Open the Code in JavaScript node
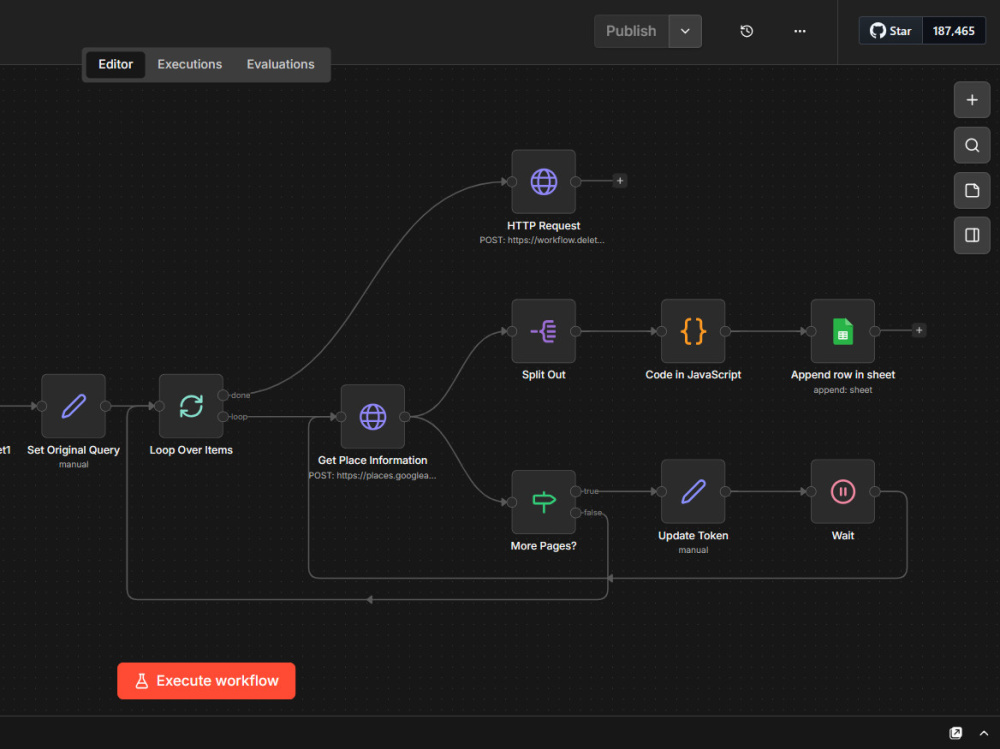Viewport: 1000px width, 749px height. click(693, 331)
